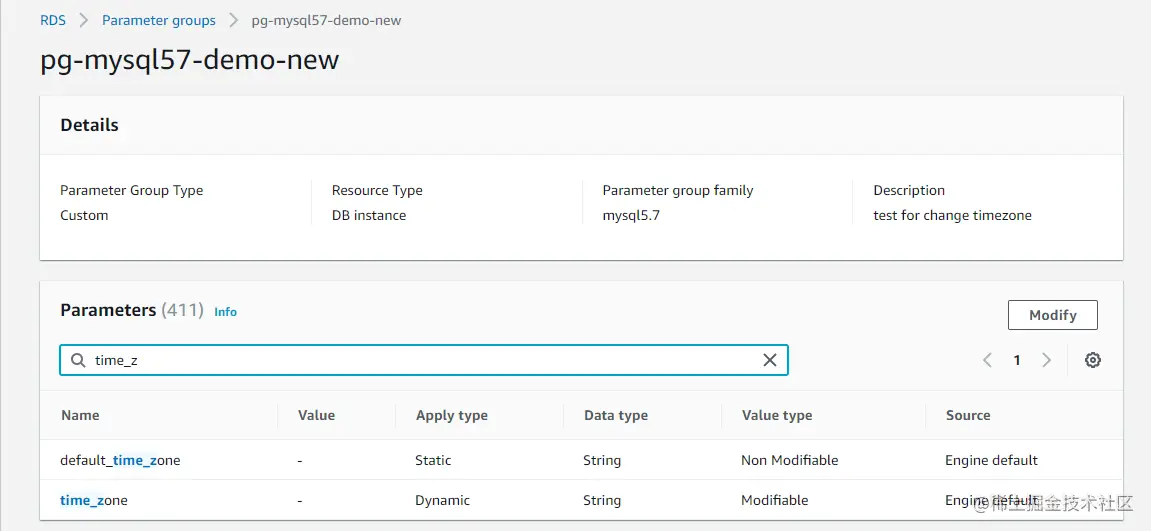1151x531 pixels.
Task: Click the time_z search input field
Action: click(x=420, y=360)
